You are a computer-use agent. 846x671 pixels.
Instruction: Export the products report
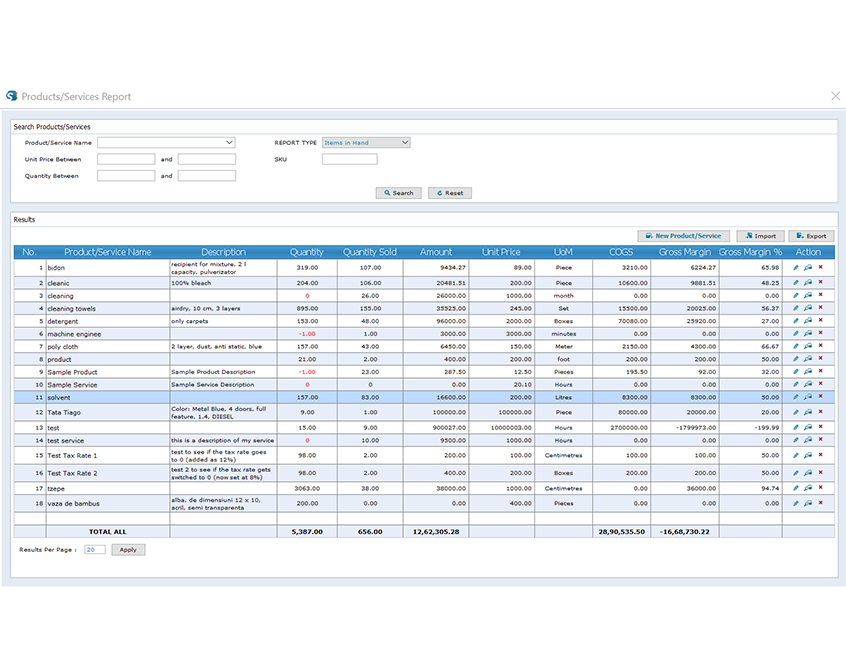(810, 236)
